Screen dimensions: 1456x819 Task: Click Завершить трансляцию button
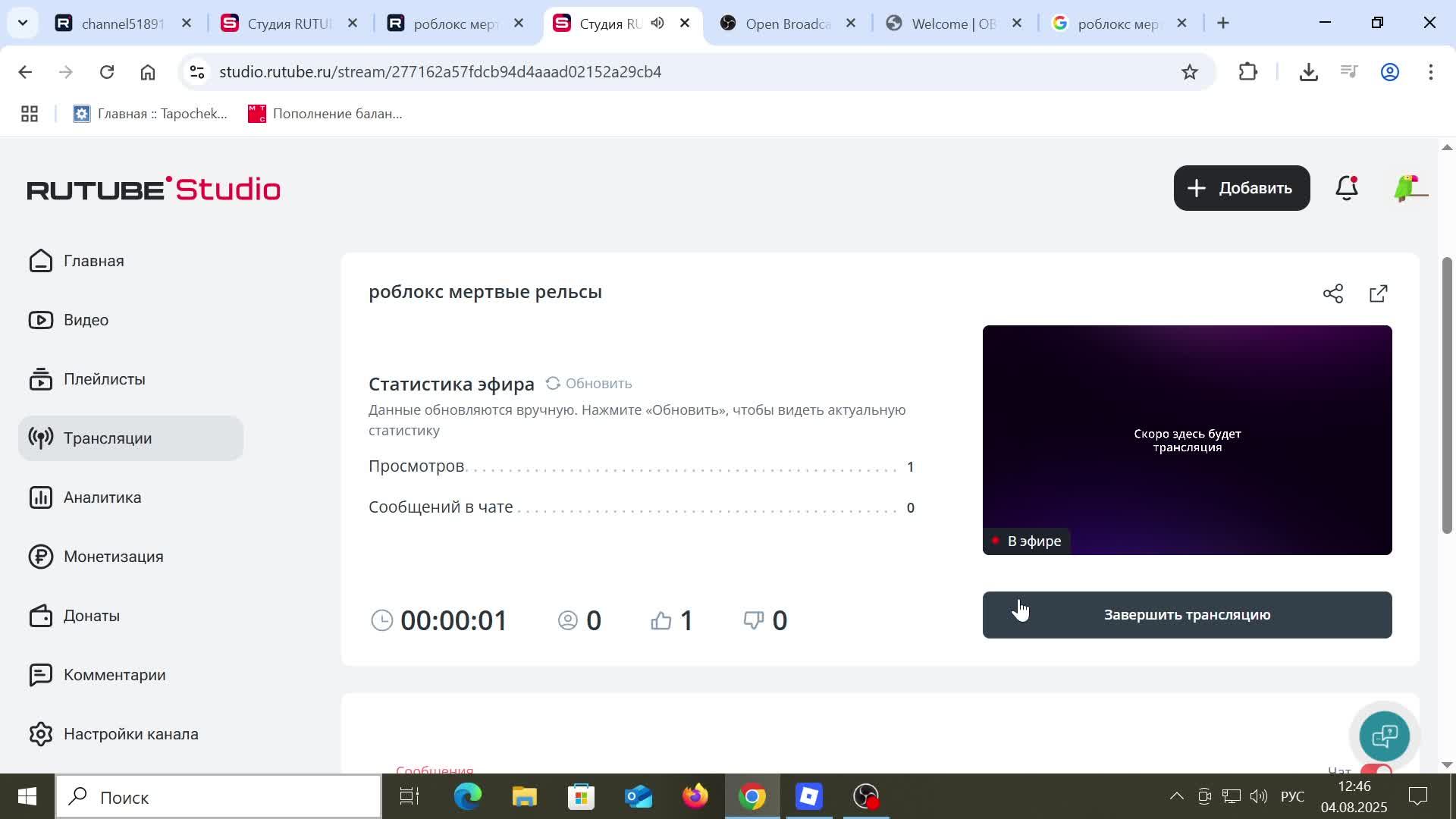pyautogui.click(x=1186, y=614)
